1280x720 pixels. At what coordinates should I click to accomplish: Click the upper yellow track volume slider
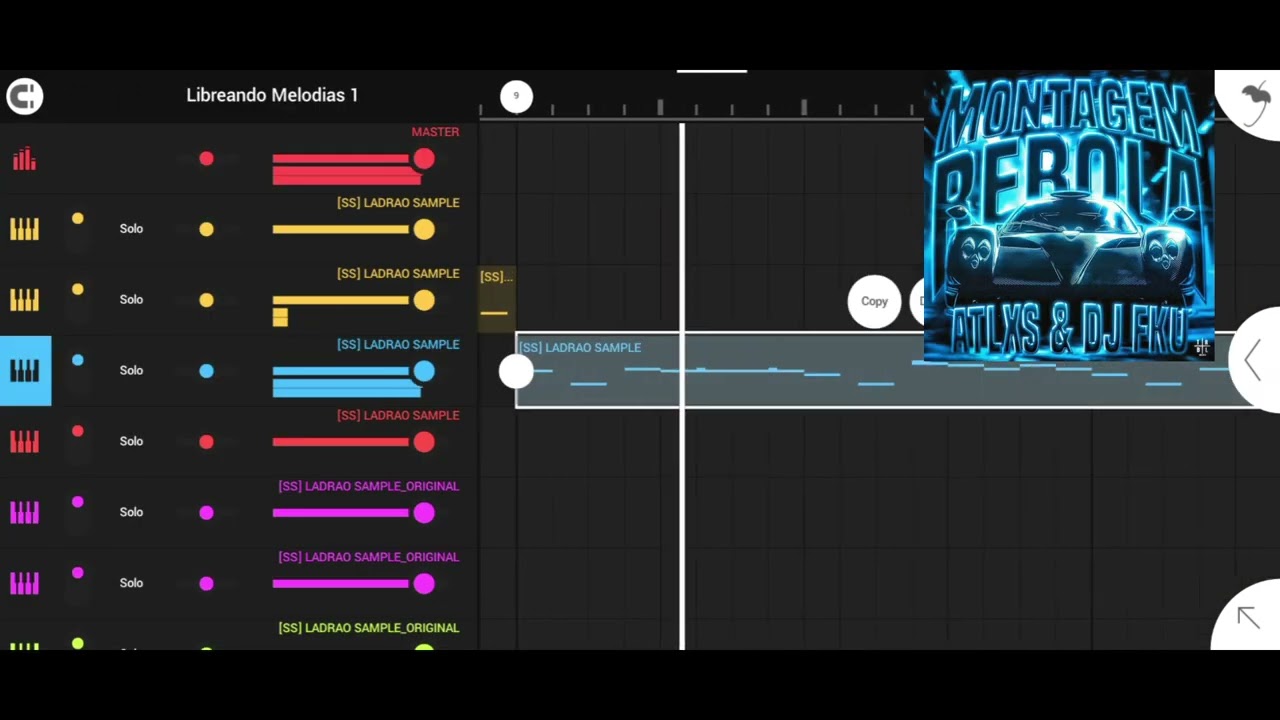tap(353, 230)
